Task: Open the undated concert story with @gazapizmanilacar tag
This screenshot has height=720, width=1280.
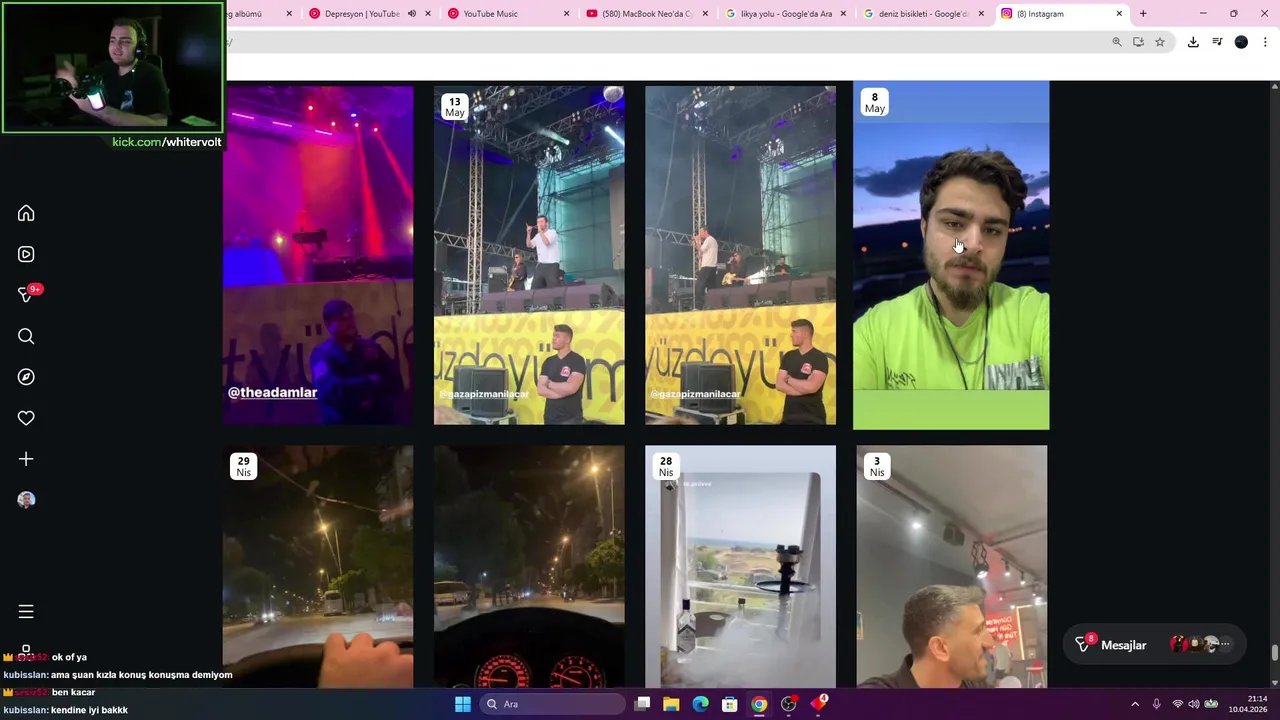Action: (x=740, y=255)
